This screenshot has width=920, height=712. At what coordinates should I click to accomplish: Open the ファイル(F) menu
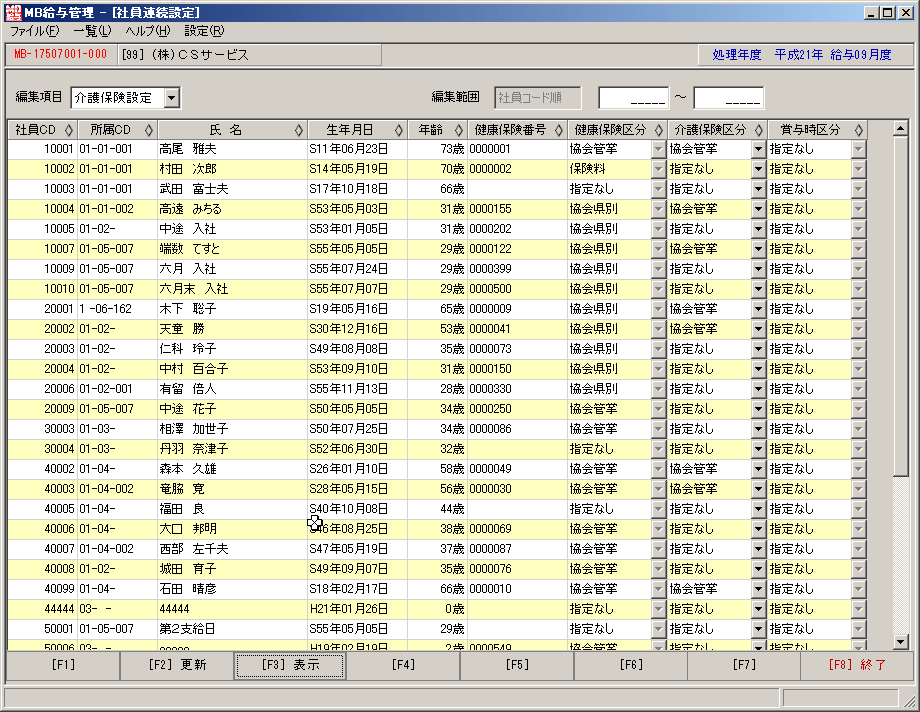coord(35,31)
